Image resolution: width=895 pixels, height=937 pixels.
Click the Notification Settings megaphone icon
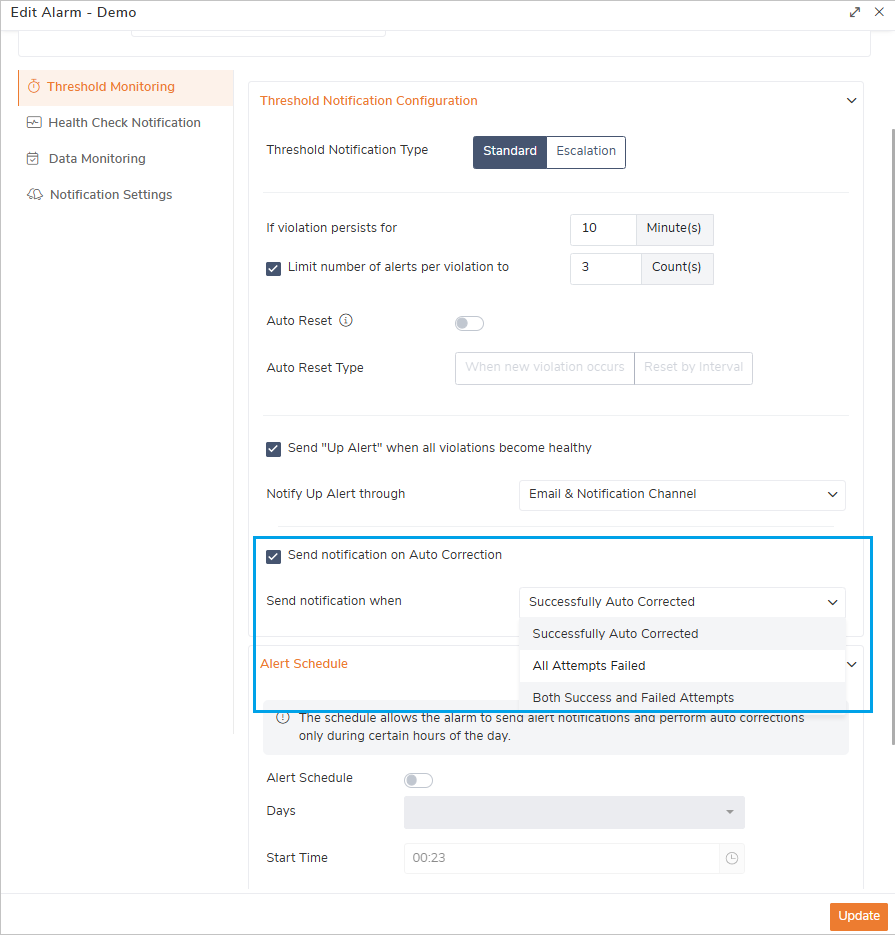[34, 195]
